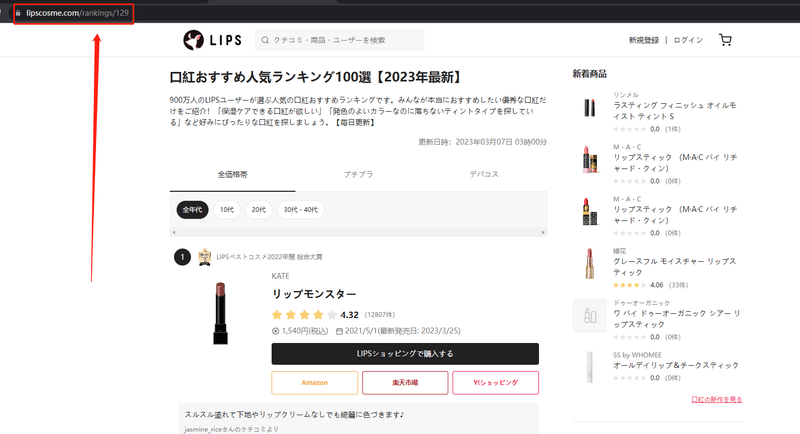Open the 綾花 lipstick thumbnail
The height and width of the screenshot is (434, 800).
590,264
